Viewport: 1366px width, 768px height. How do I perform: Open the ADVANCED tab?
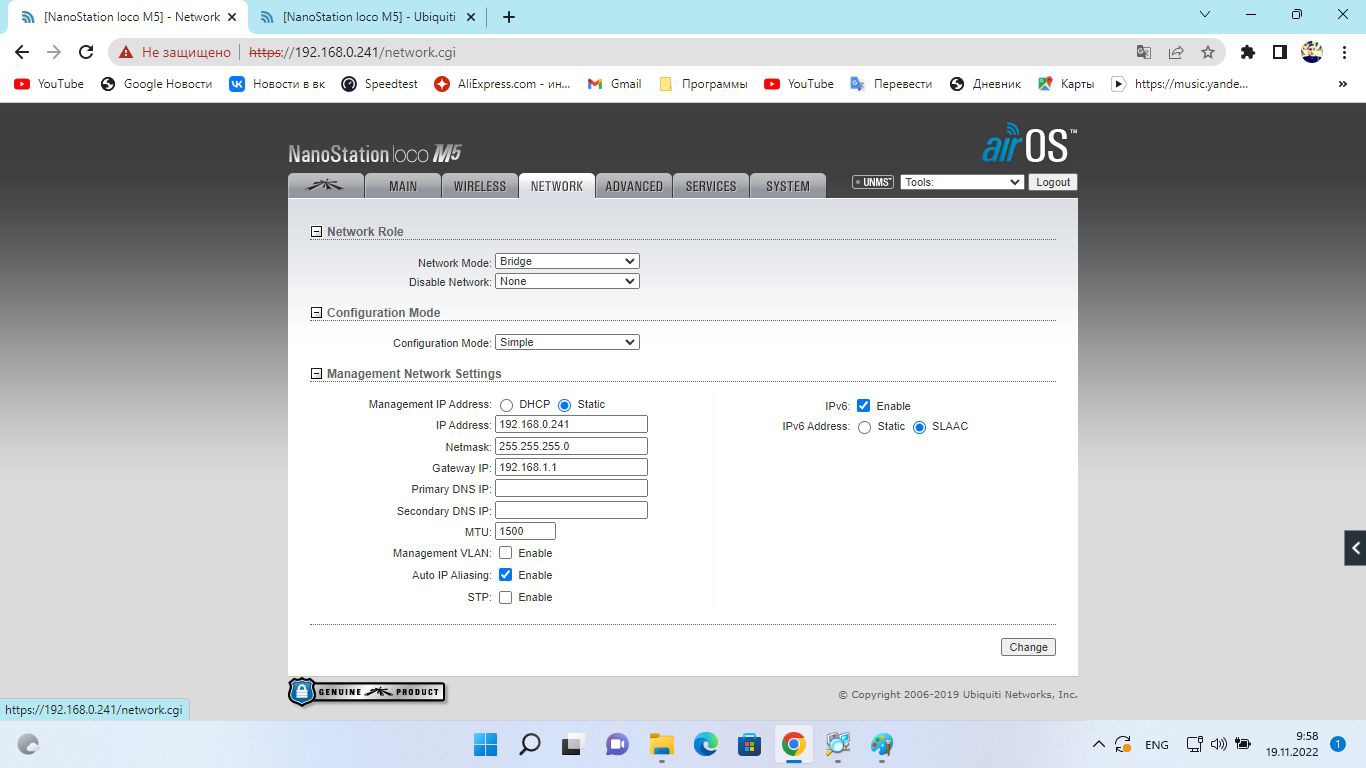coord(634,186)
